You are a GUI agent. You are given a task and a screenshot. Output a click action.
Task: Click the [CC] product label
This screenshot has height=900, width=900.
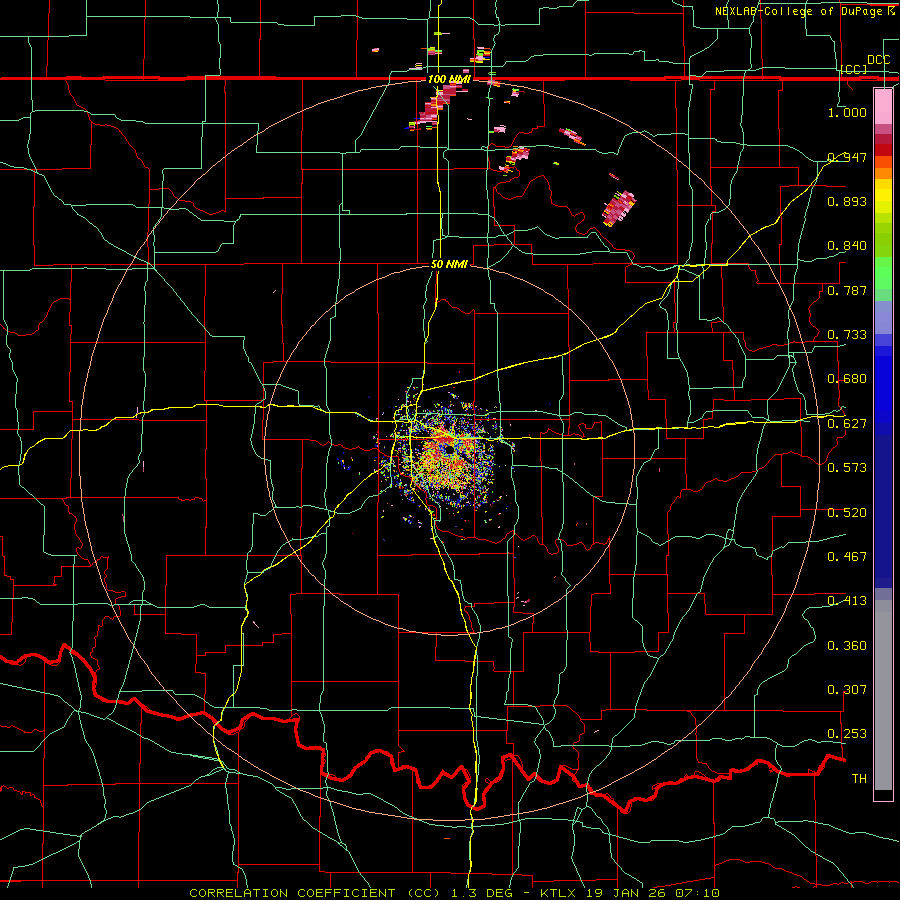click(854, 69)
